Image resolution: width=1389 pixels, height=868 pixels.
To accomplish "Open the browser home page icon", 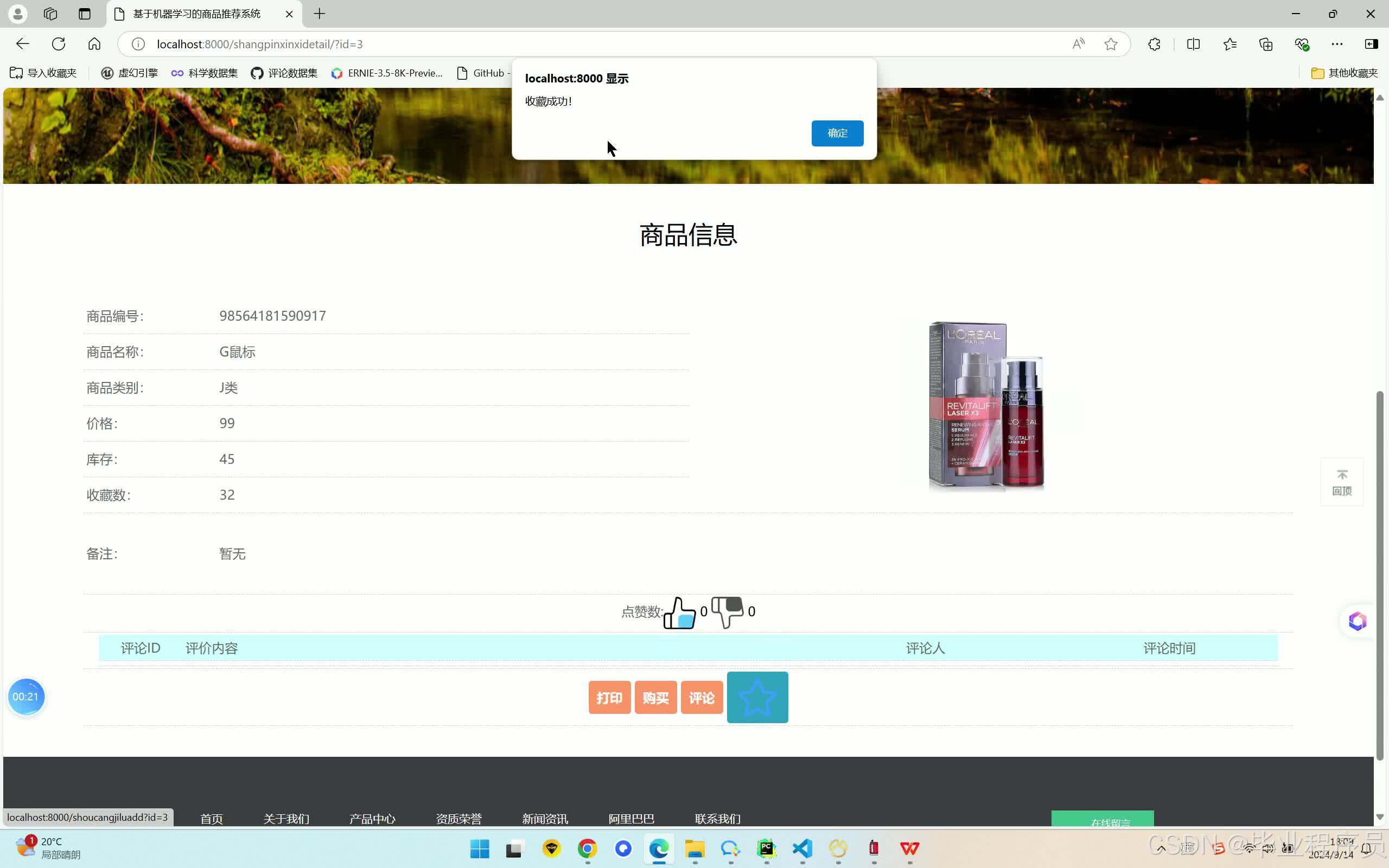I will coord(94,44).
